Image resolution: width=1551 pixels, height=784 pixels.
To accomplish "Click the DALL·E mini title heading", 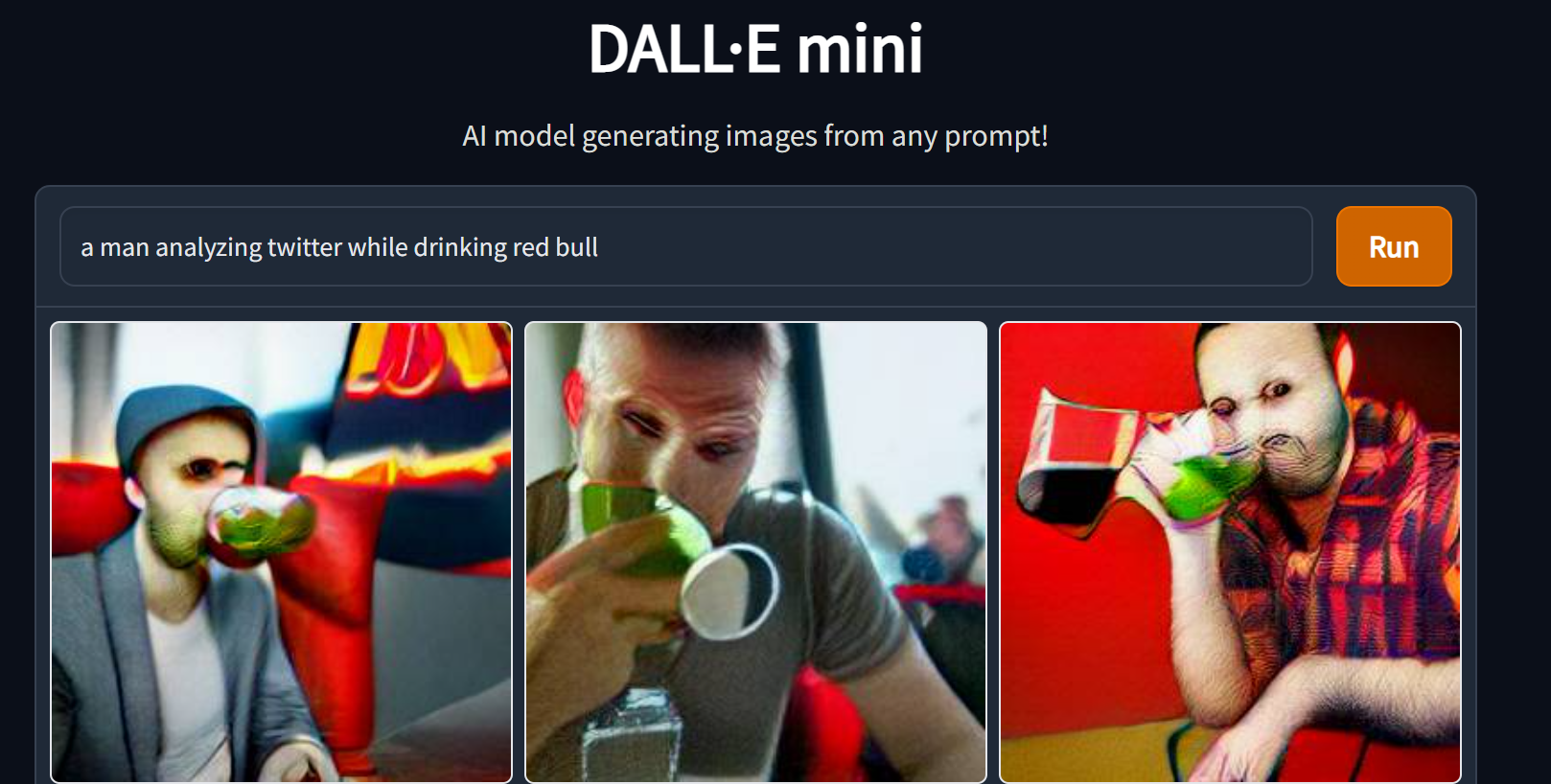I will coord(755,49).
